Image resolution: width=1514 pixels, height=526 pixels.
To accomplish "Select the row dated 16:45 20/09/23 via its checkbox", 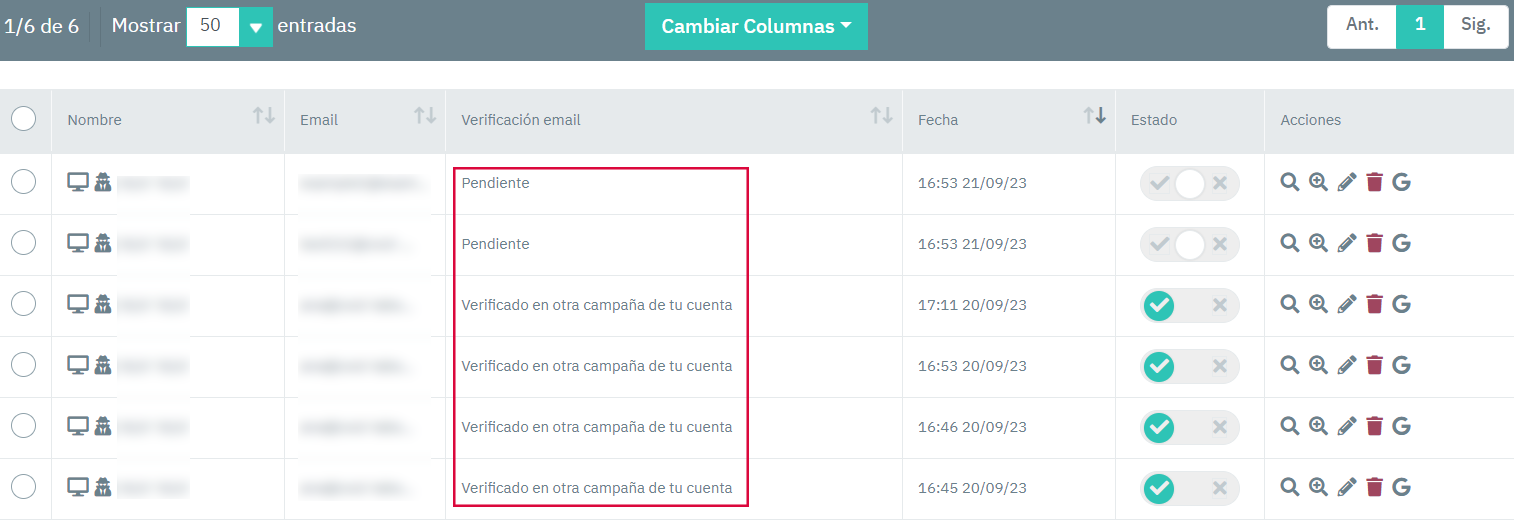I will tap(23, 486).
